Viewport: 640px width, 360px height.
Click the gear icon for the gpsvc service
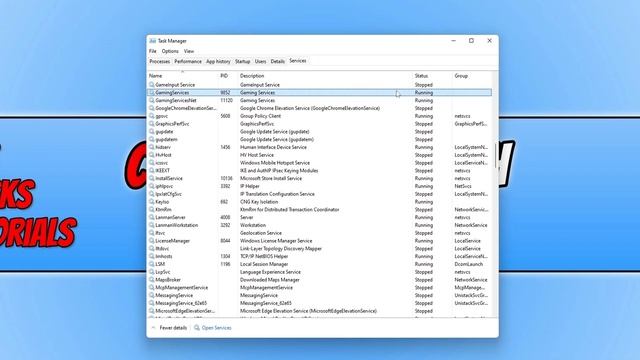[x=152, y=116]
